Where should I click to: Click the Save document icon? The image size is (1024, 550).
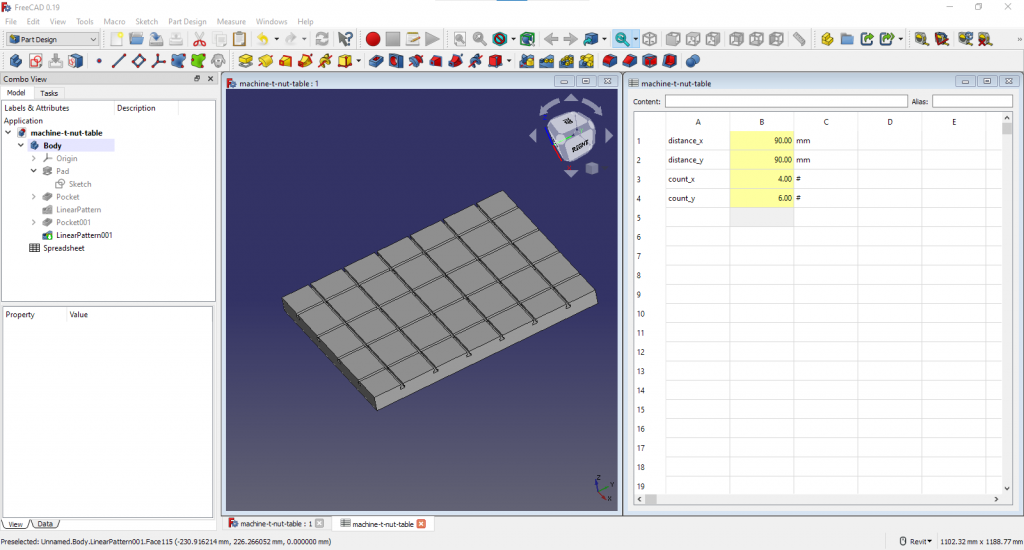coord(156,39)
